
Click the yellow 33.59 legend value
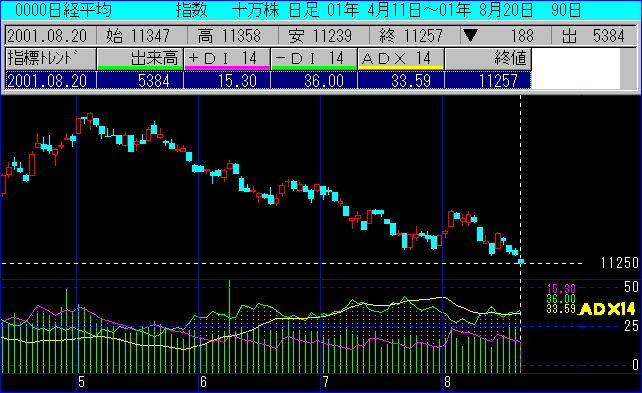click(x=561, y=309)
